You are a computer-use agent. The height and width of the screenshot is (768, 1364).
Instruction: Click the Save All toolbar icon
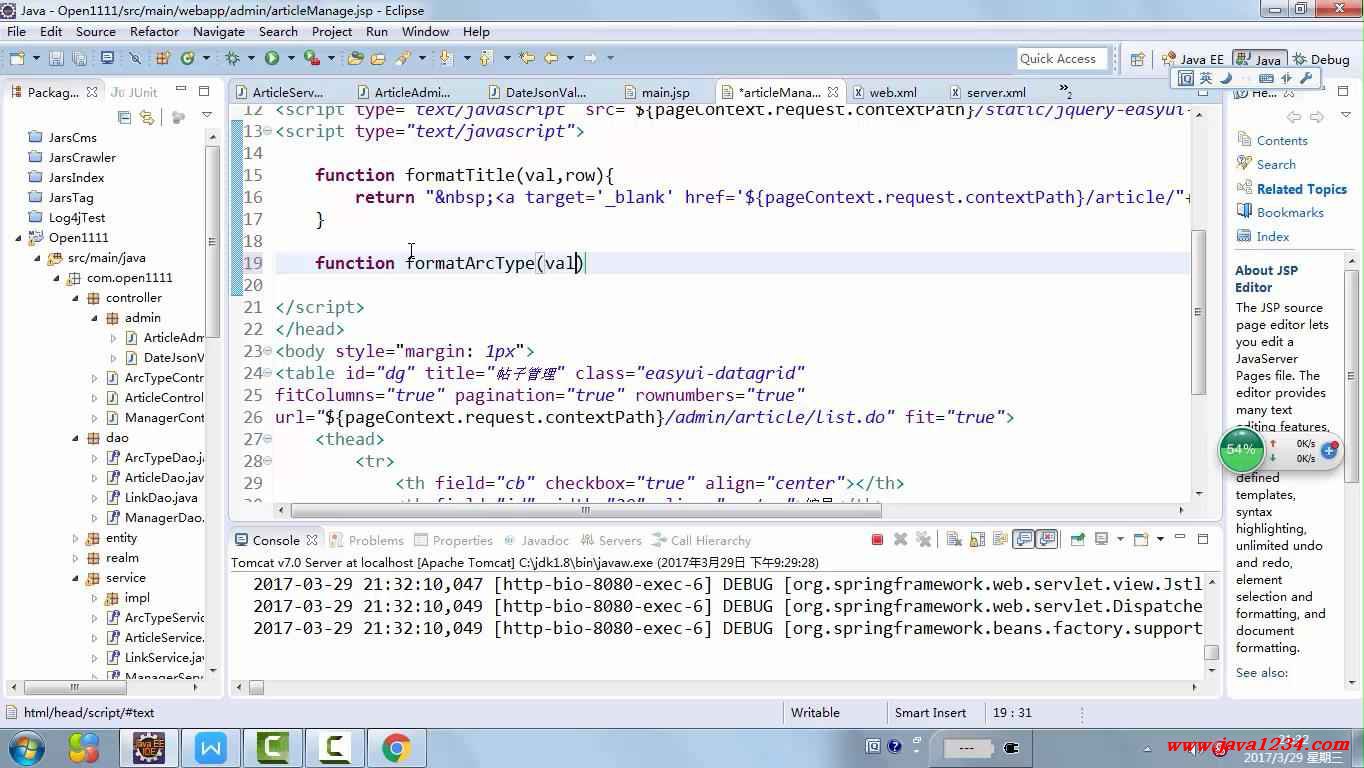pyautogui.click(x=80, y=59)
